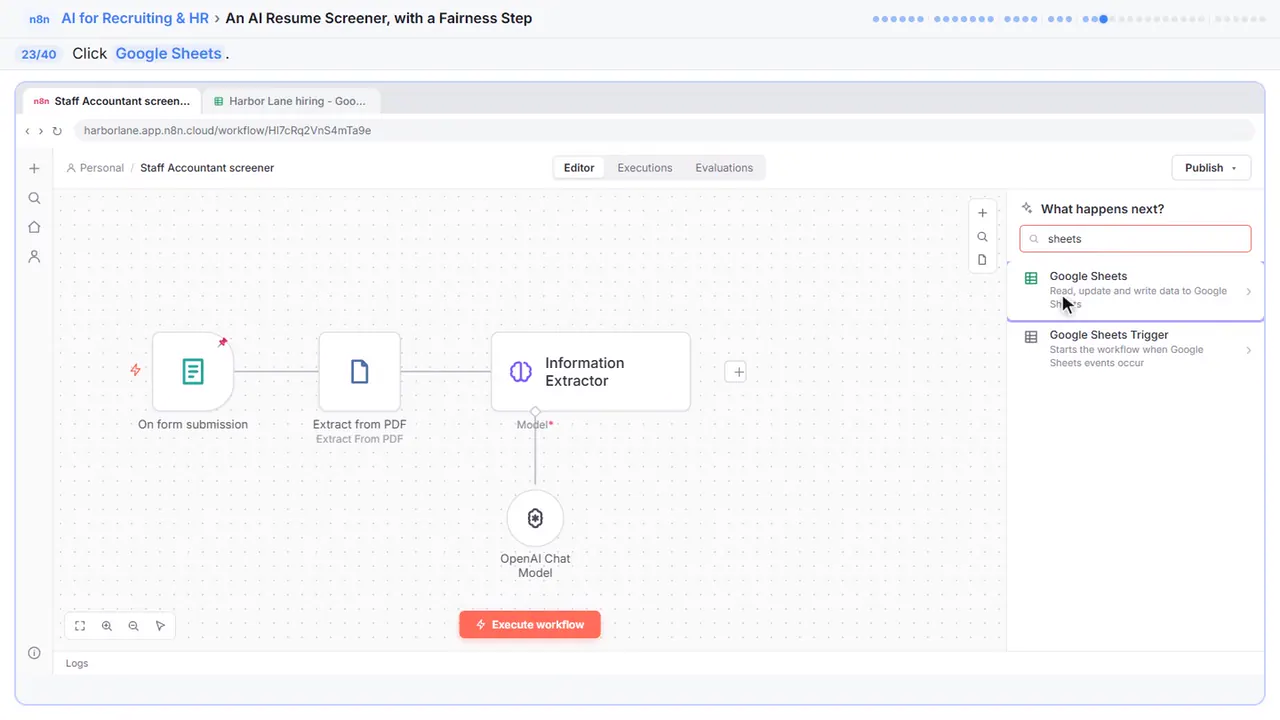
Task: Fit the workflow to view icon
Action: (80, 626)
